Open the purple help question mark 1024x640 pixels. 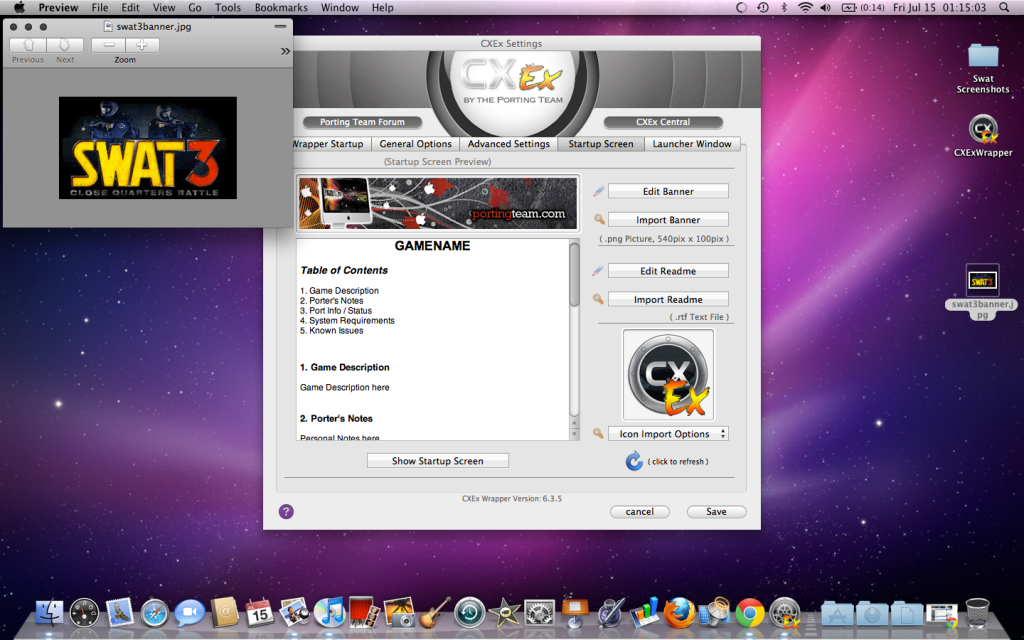click(x=286, y=511)
